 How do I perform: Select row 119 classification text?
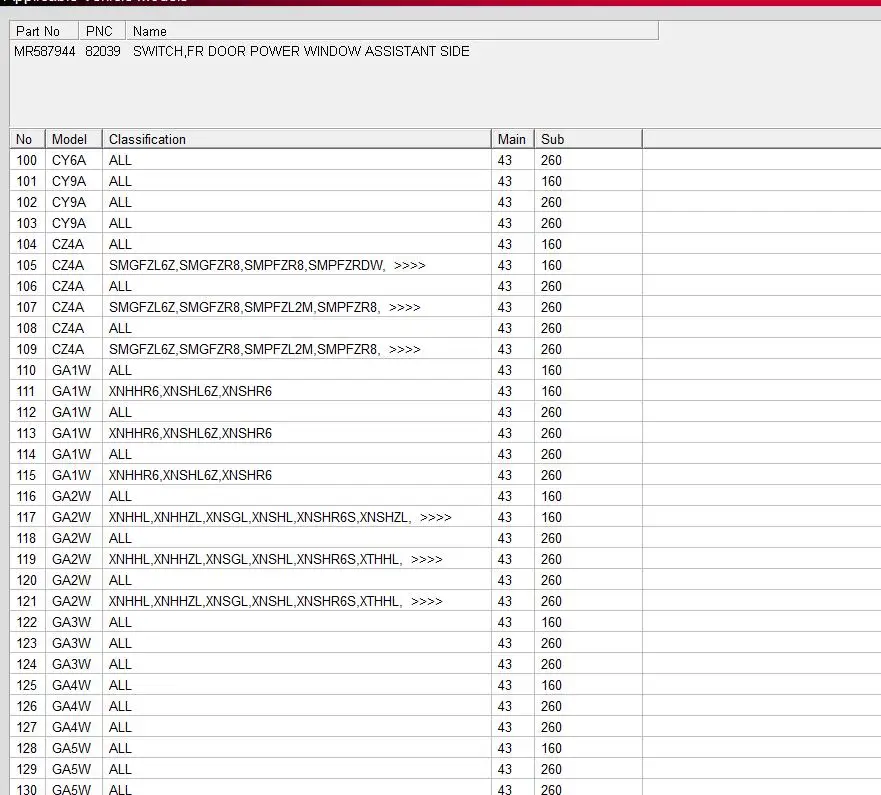pyautogui.click(x=276, y=560)
